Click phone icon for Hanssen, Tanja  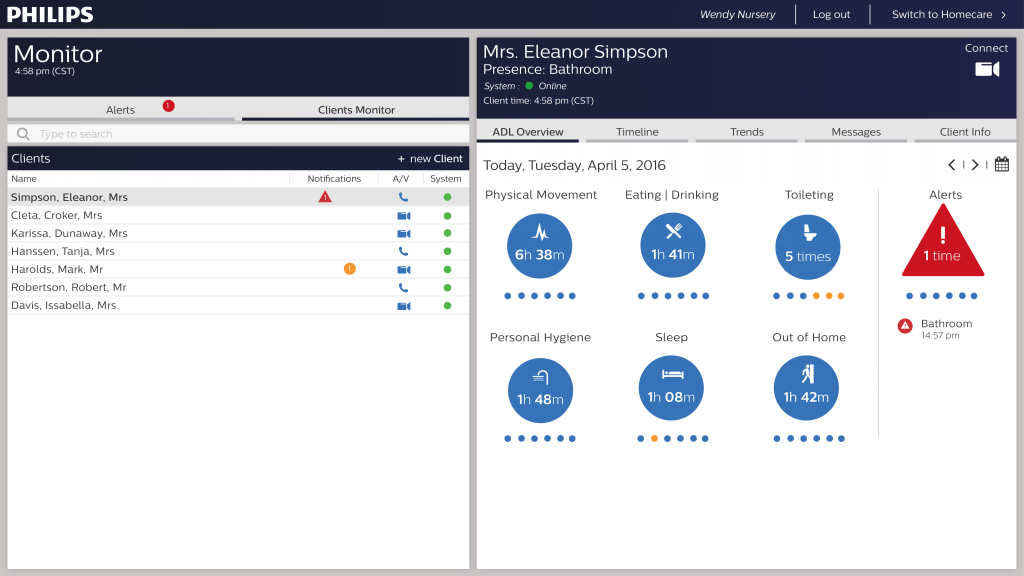click(403, 251)
